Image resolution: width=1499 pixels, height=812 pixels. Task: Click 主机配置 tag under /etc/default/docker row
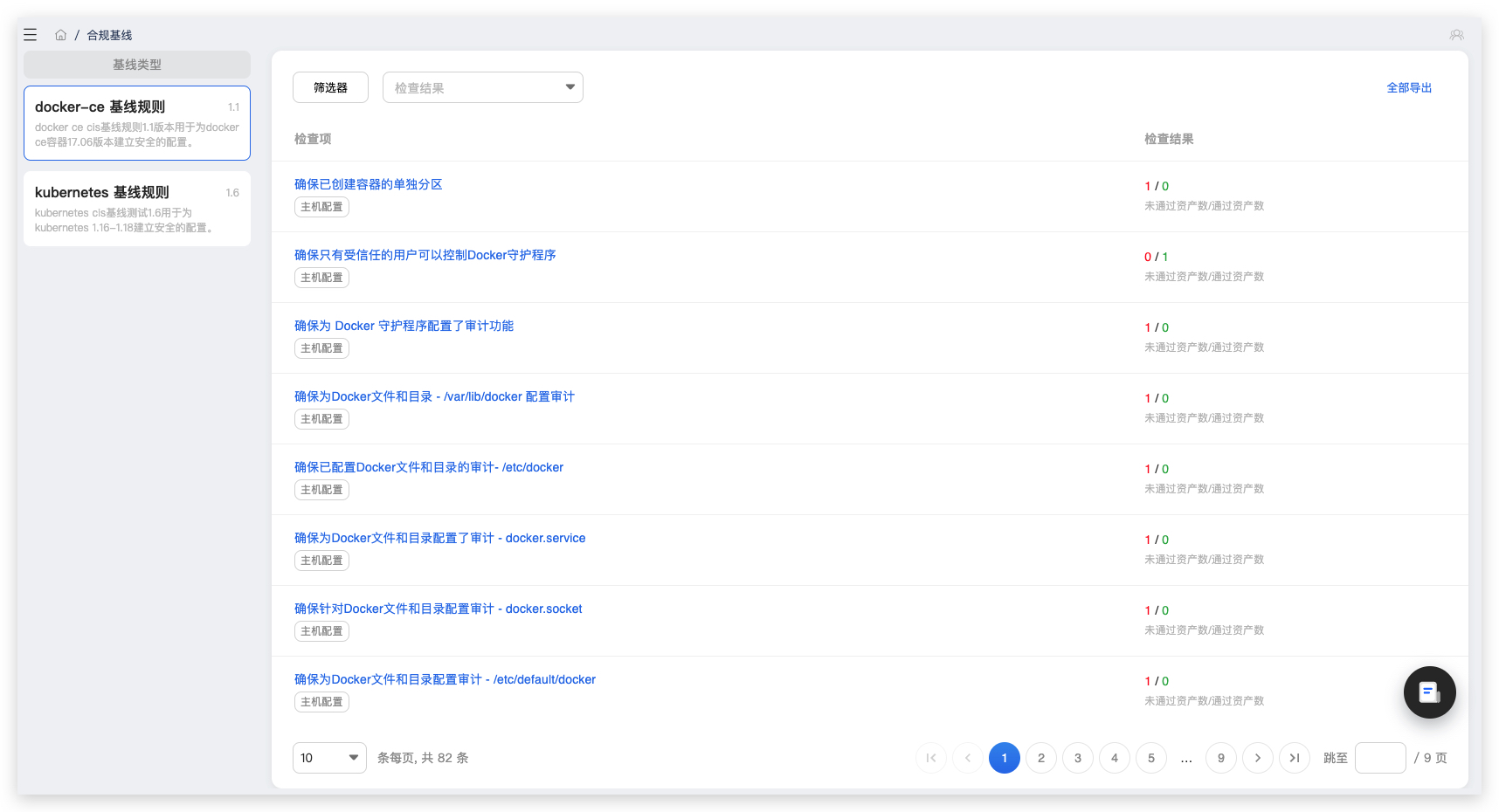click(321, 702)
